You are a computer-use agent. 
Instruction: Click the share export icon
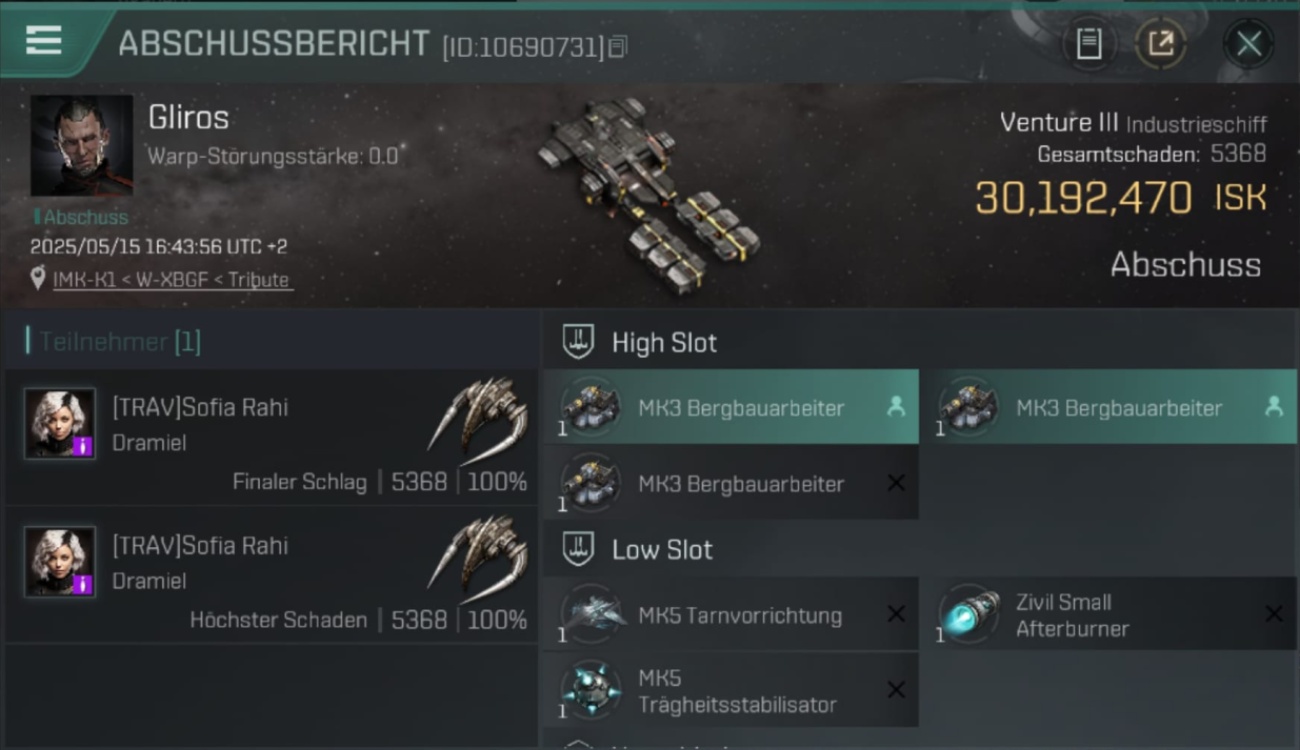pyautogui.click(x=1160, y=43)
